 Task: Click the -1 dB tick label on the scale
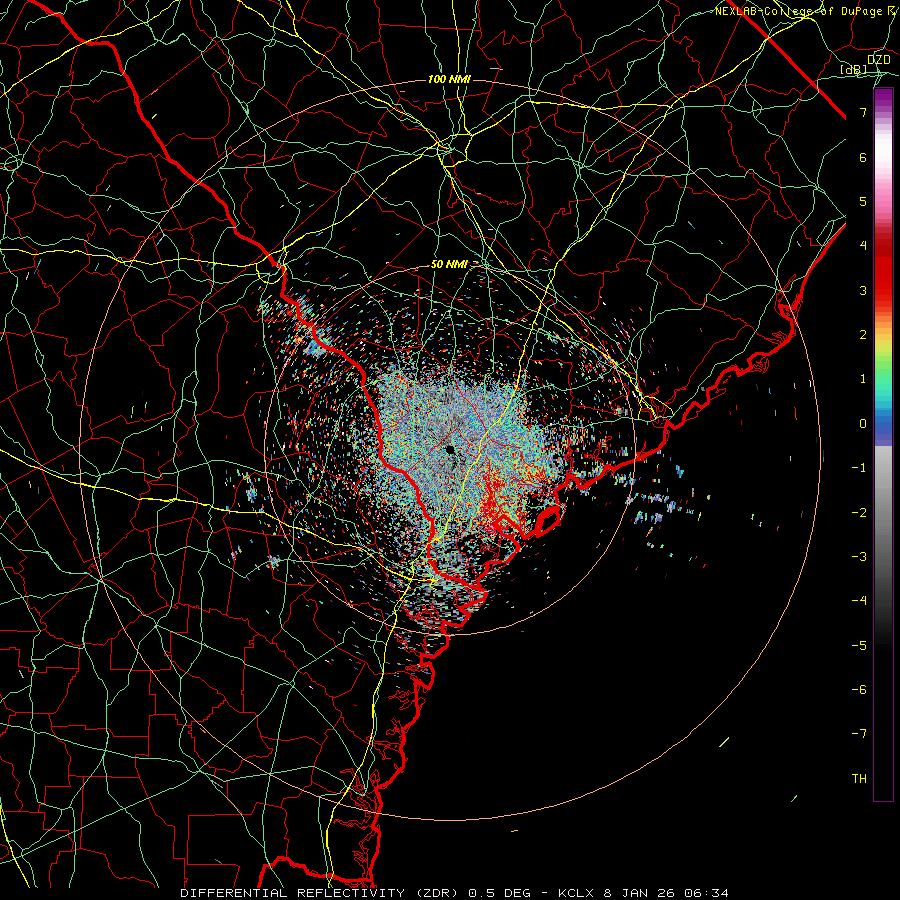pos(859,468)
